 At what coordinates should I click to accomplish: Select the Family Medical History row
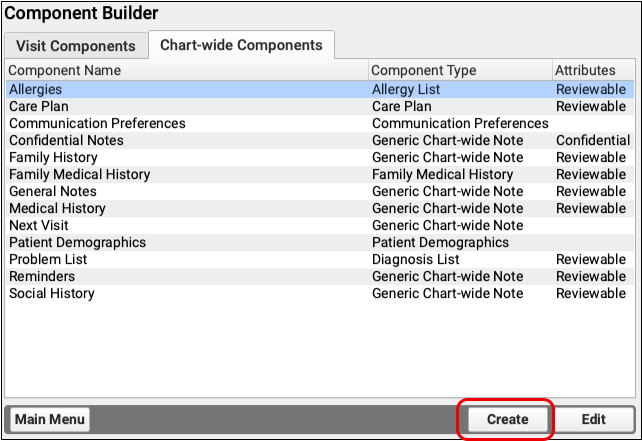click(79, 174)
